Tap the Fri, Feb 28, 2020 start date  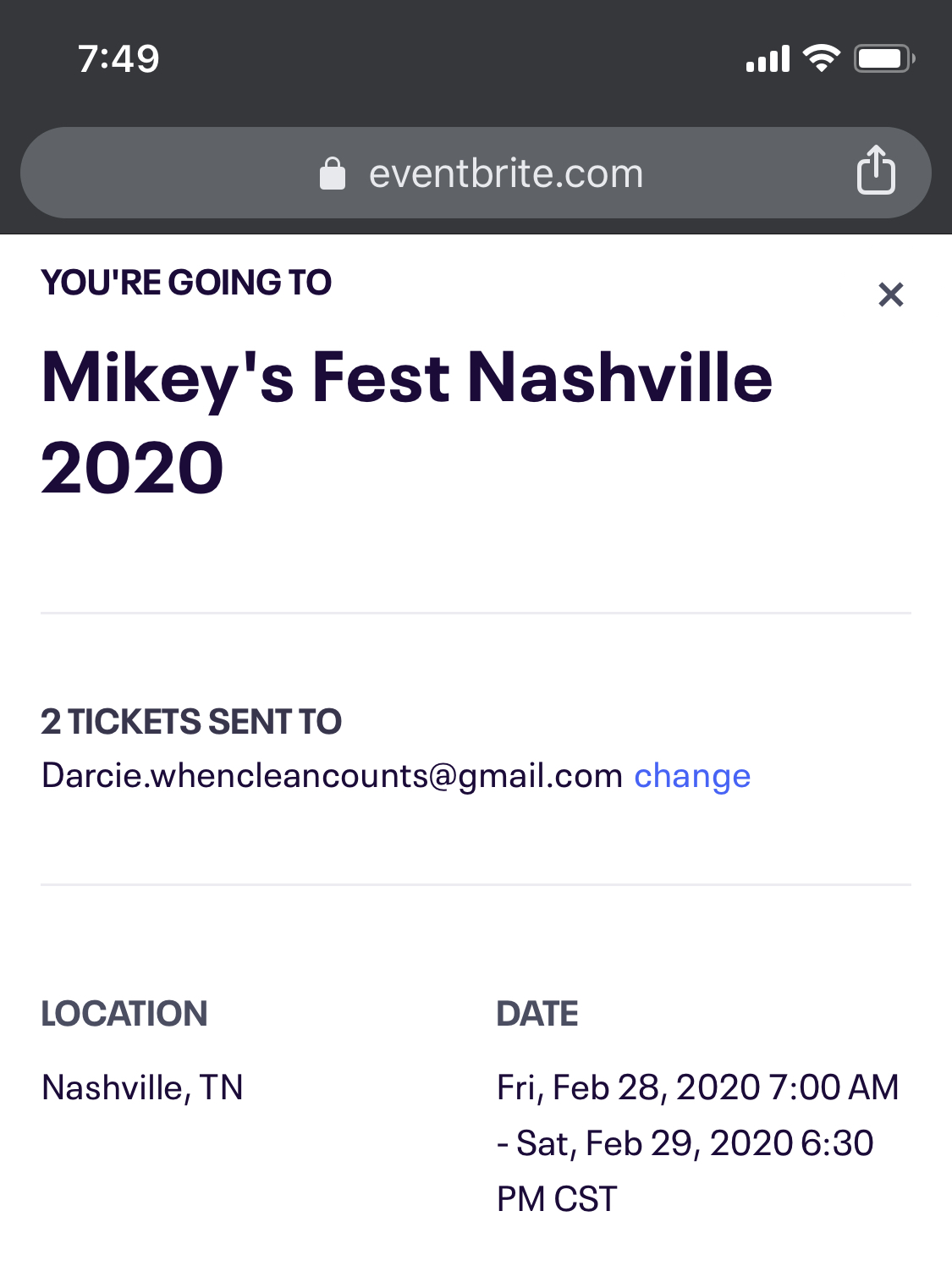coord(629,1087)
